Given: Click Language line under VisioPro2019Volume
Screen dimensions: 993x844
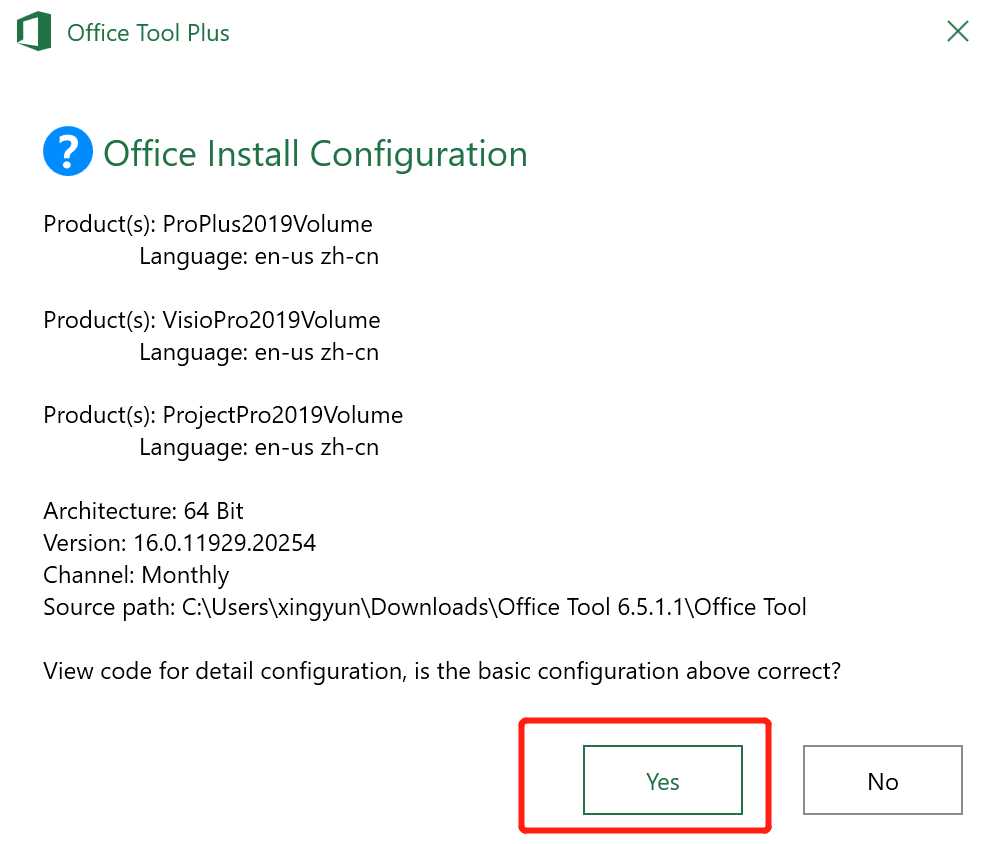Looking at the screenshot, I should click(x=259, y=352).
